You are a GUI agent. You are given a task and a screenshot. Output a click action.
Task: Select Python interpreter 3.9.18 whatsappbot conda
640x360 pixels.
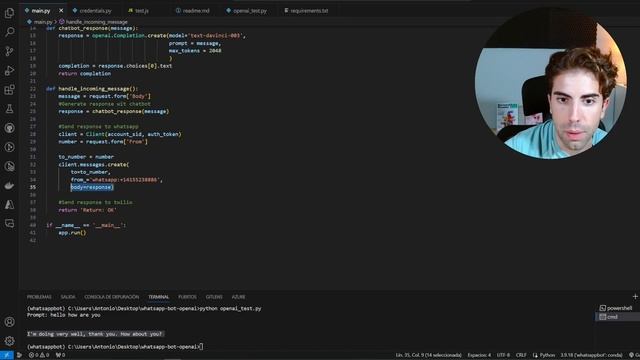click(591, 355)
